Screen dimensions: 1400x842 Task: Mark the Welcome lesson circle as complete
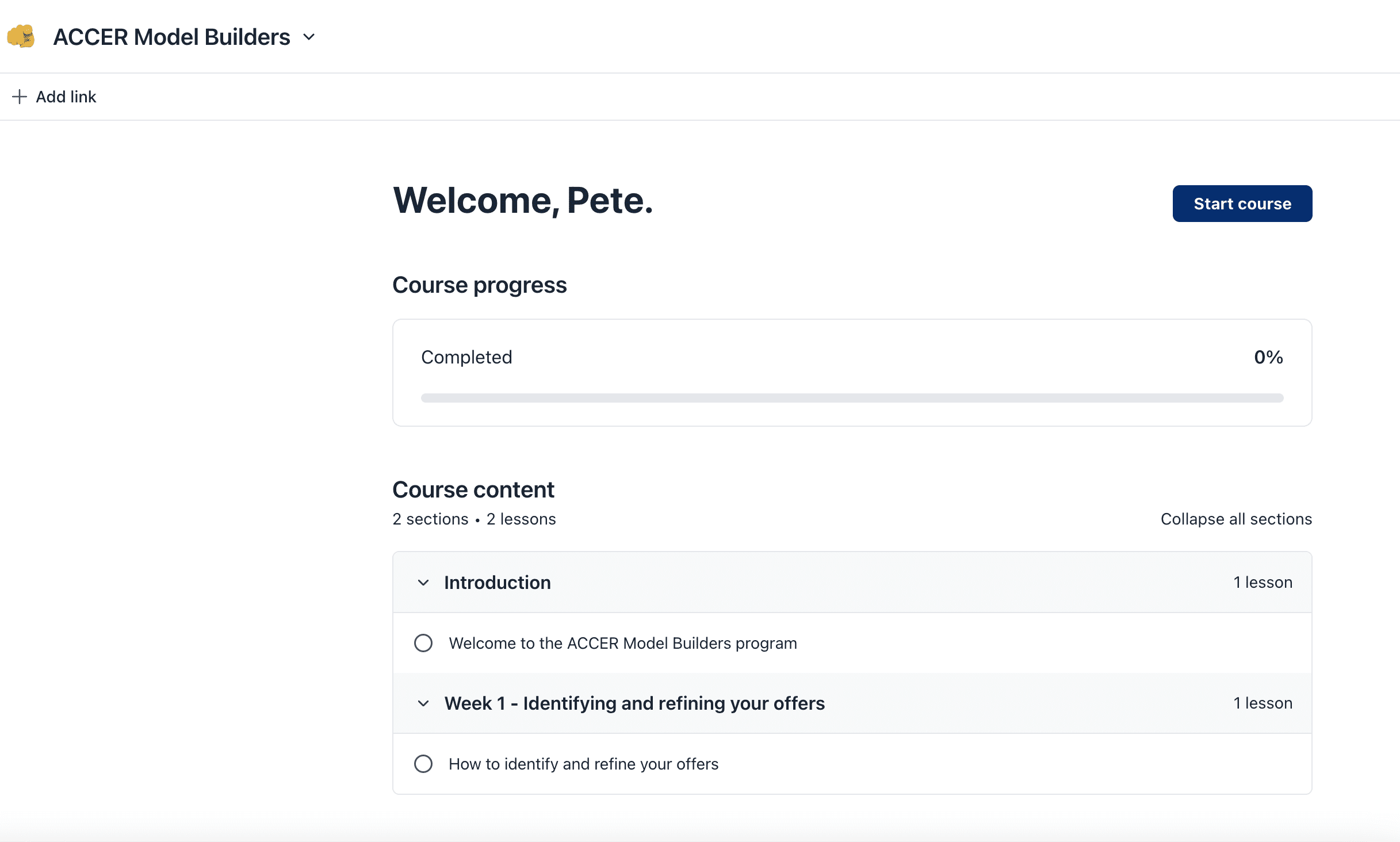[x=423, y=643]
